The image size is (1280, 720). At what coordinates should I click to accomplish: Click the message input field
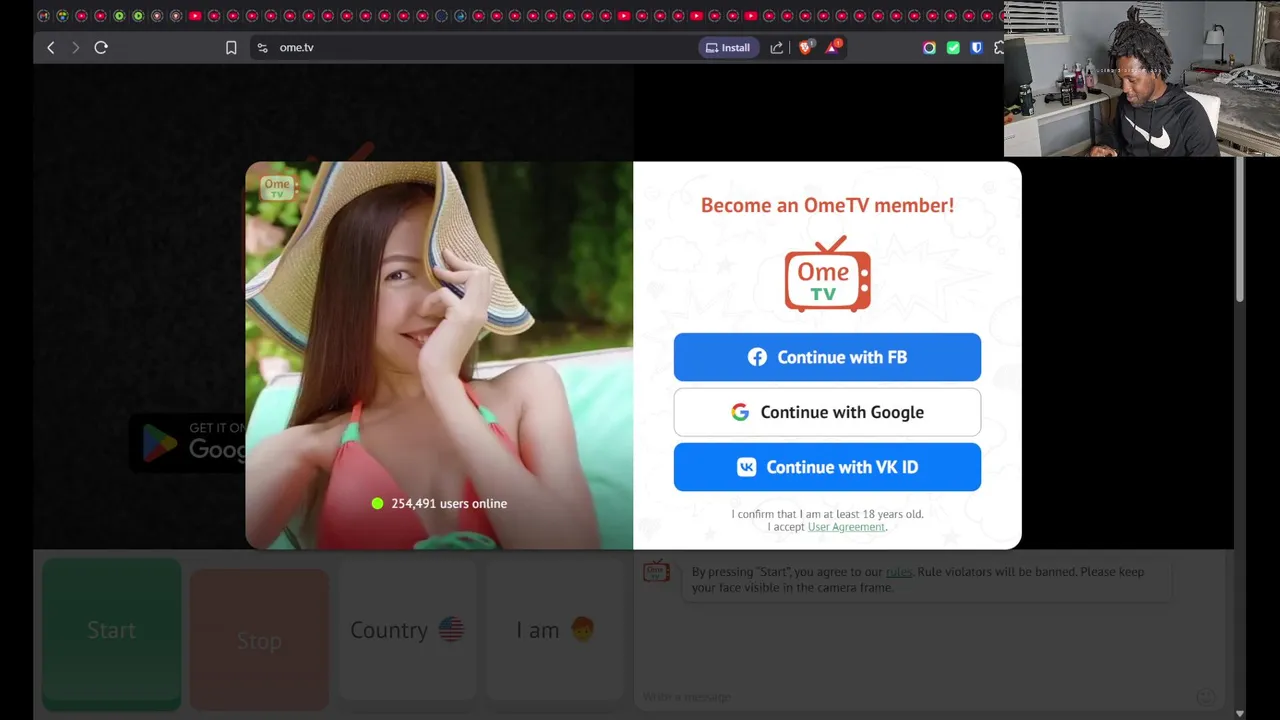tap(915, 697)
